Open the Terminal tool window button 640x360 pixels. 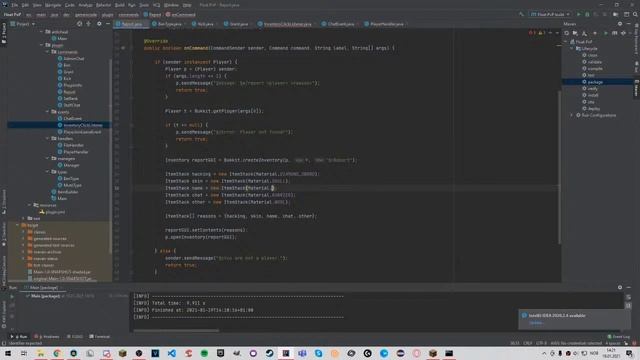(x=100, y=337)
